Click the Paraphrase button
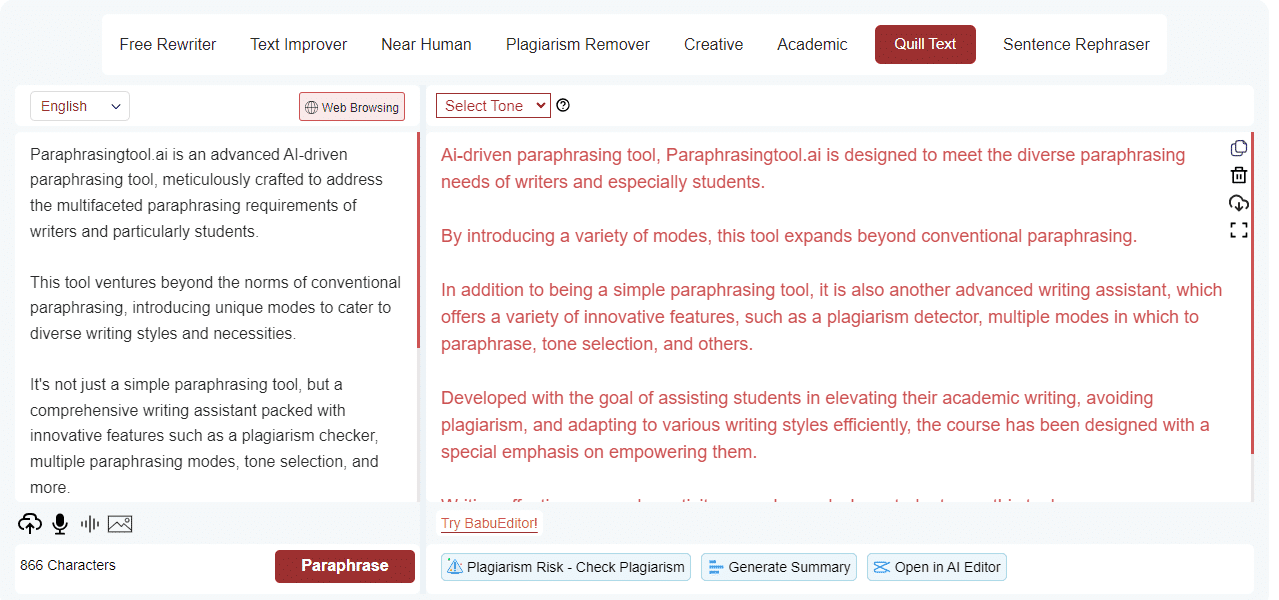This screenshot has height=600, width=1279. point(345,566)
